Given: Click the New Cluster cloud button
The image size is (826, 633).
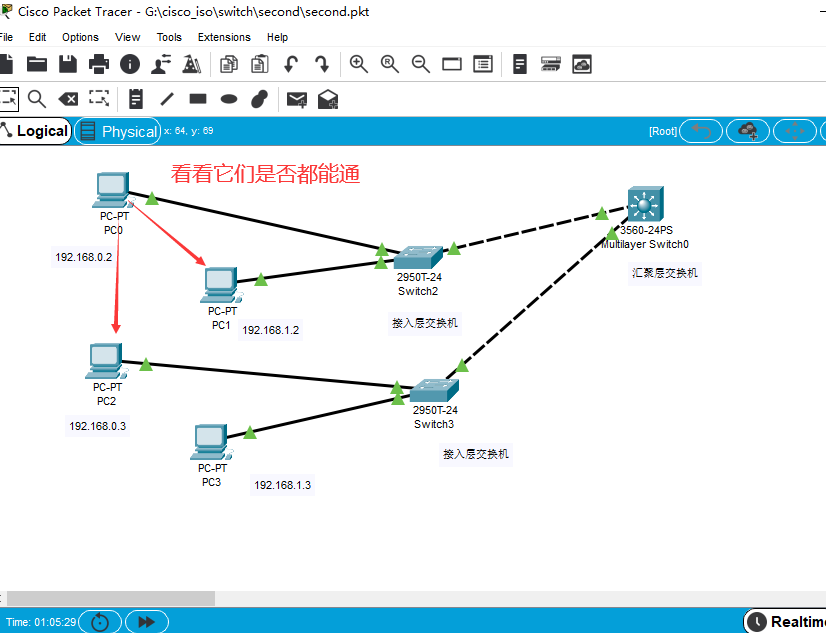Looking at the screenshot, I should (748, 131).
